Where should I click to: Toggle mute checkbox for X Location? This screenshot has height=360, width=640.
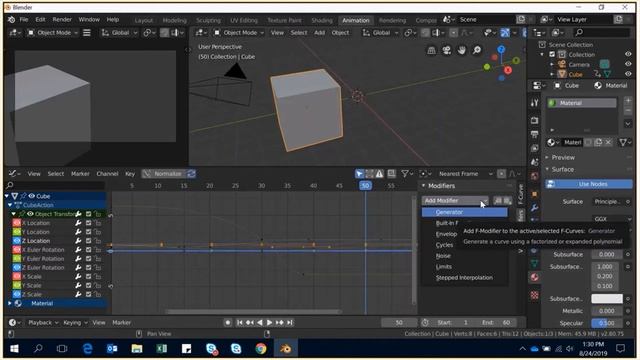tap(89, 223)
